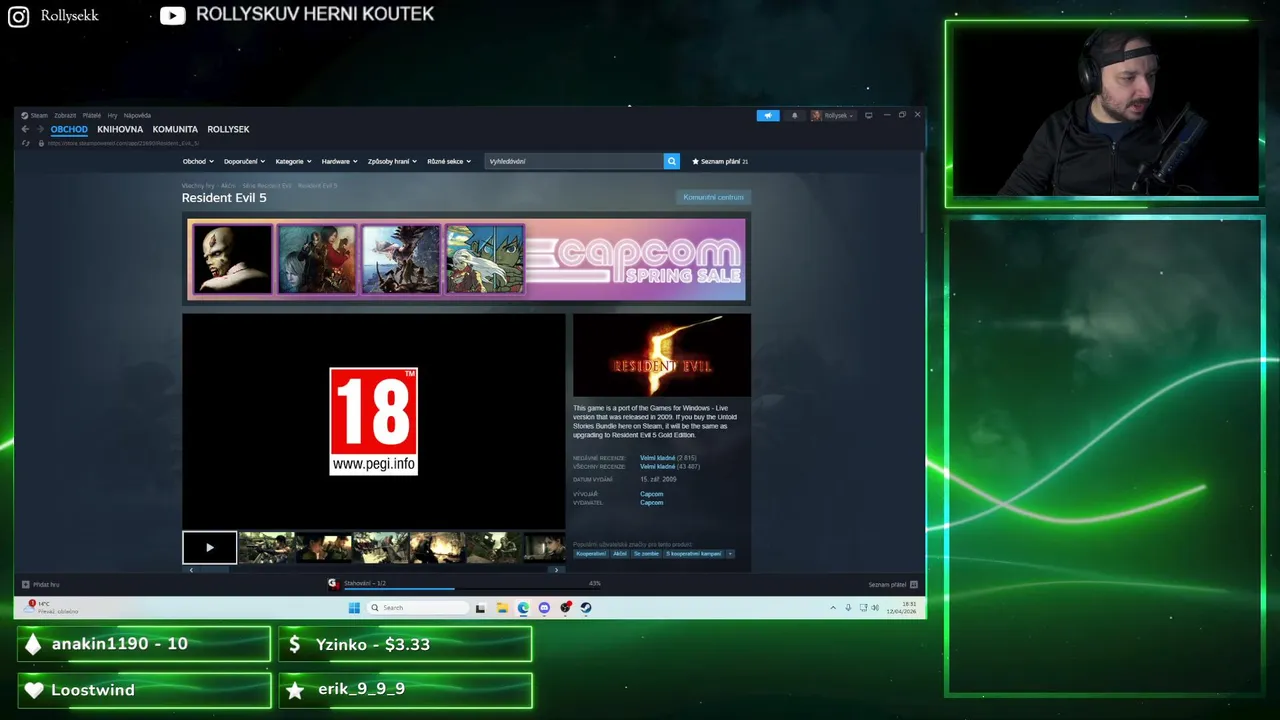Click the Capcom developer link
Viewport: 1280px width, 720px height.
pos(651,494)
